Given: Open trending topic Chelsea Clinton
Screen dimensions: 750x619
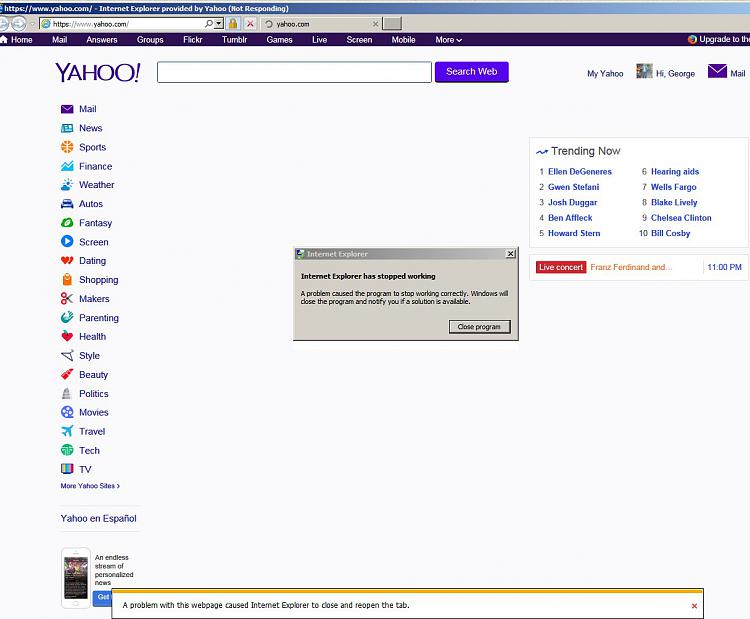Looking at the screenshot, I should tap(681, 218).
